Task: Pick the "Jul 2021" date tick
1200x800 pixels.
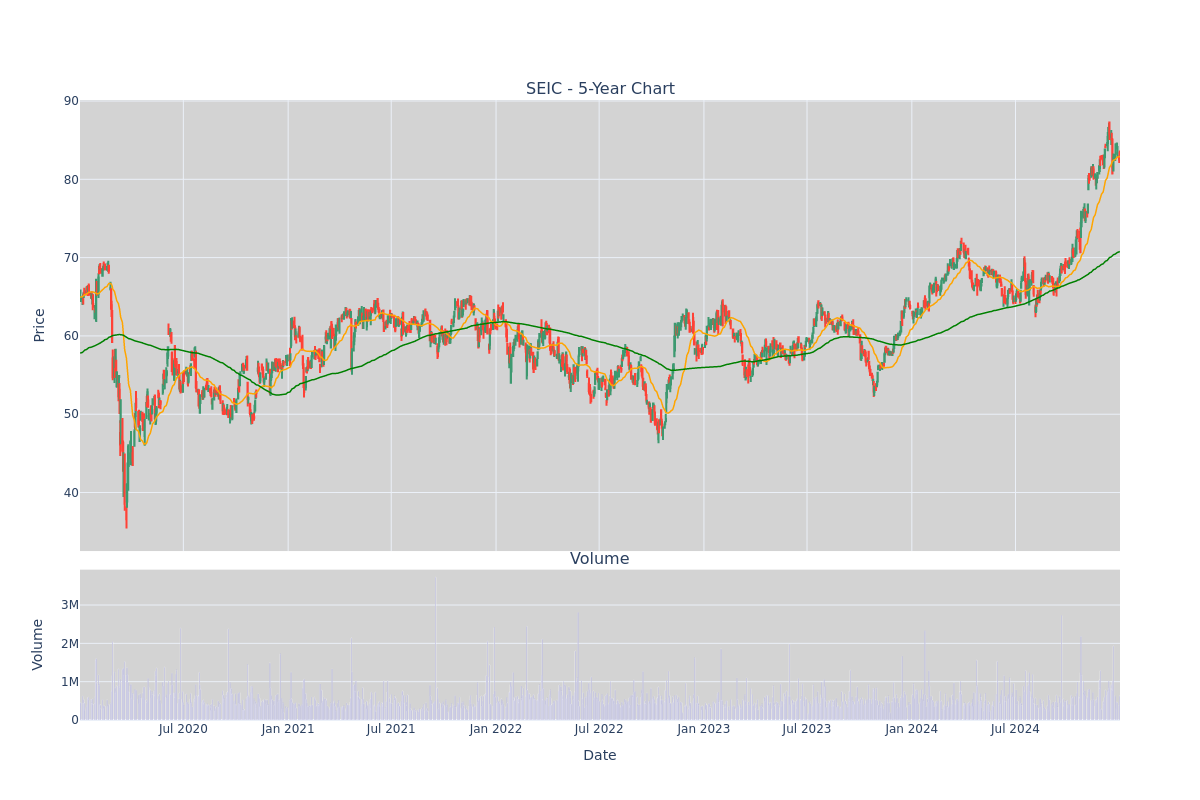Action: [391, 729]
